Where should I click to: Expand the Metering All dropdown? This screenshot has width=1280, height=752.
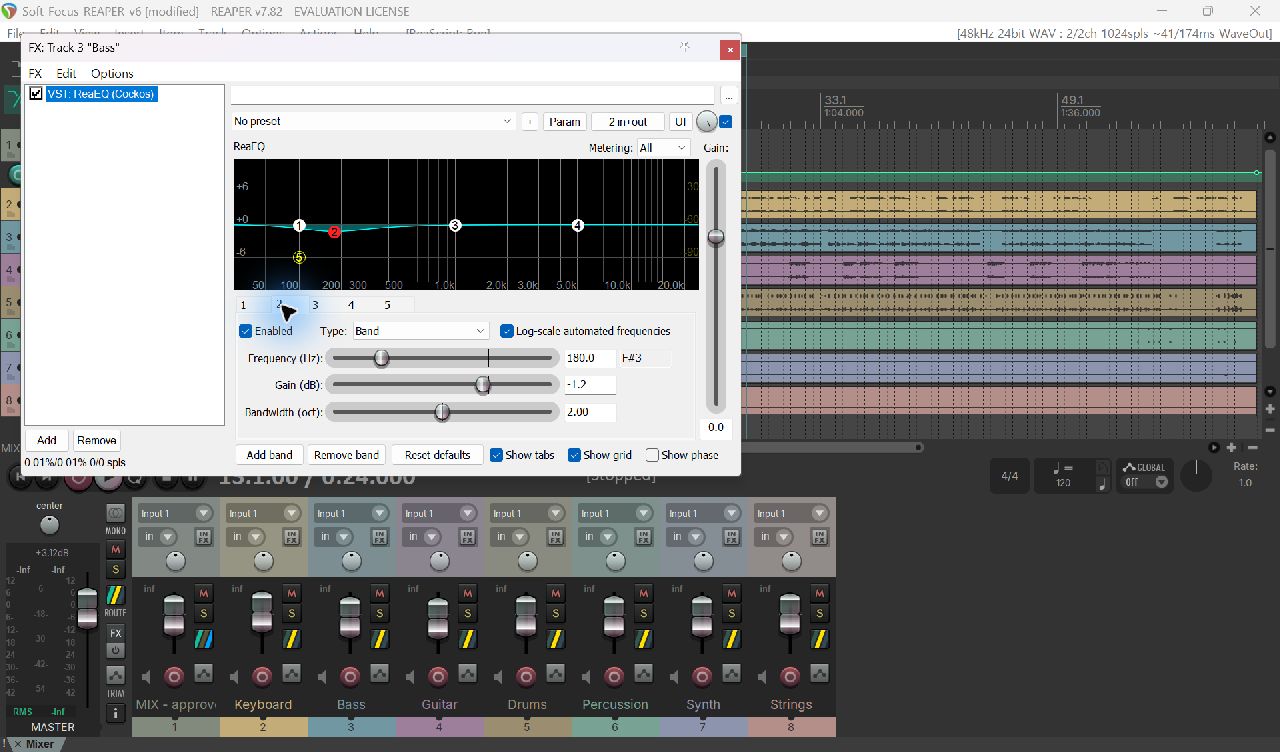664,147
